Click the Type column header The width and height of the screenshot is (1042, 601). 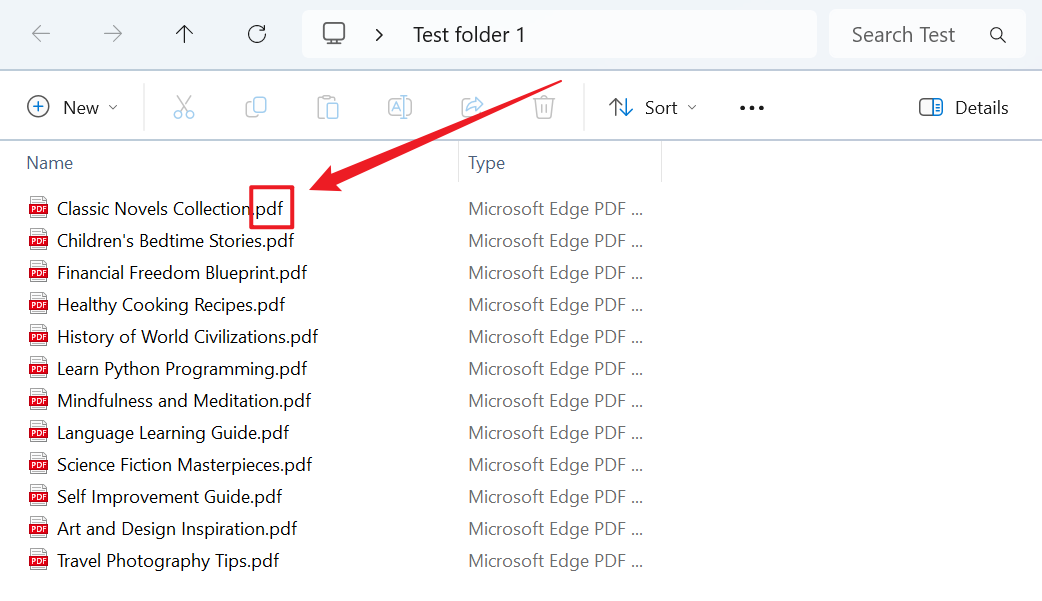(486, 162)
